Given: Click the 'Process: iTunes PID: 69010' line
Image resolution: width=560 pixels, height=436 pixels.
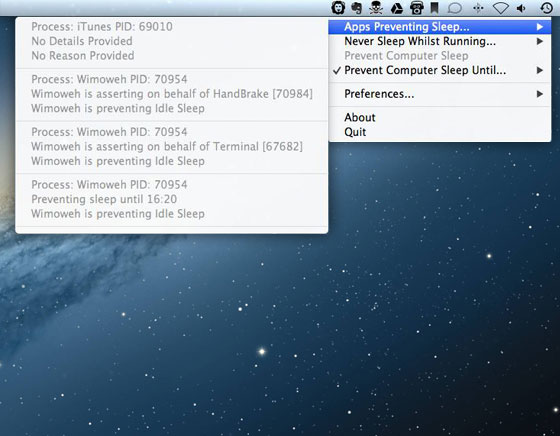Looking at the screenshot, I should [102, 27].
